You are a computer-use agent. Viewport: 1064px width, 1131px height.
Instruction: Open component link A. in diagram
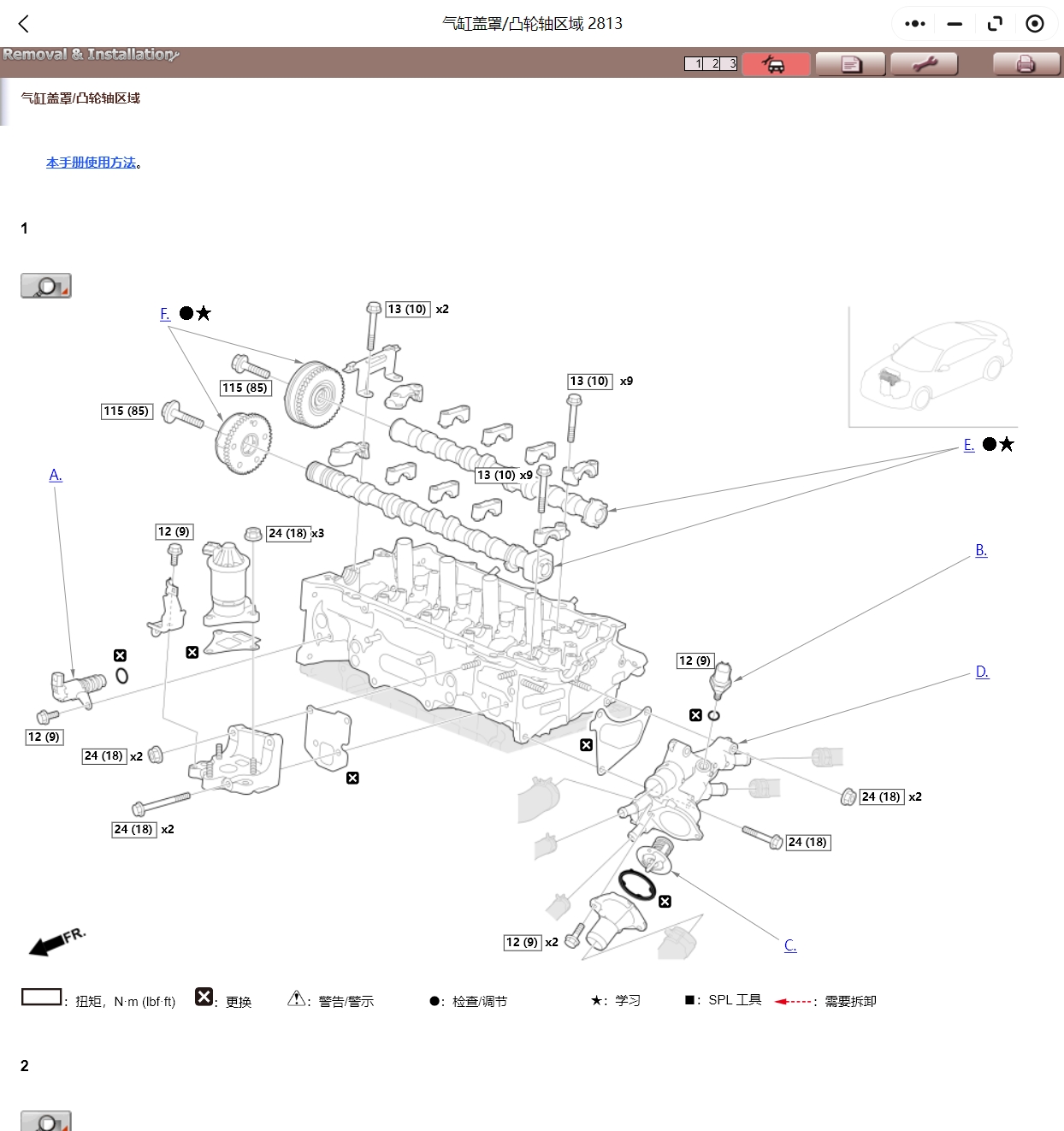point(56,476)
